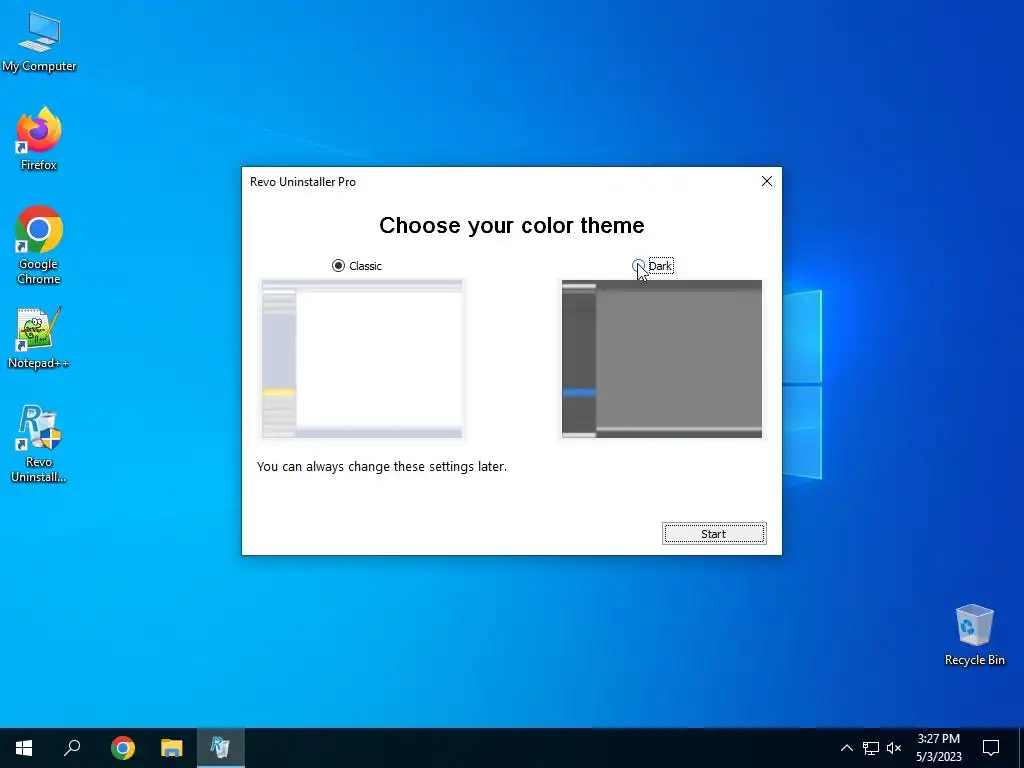Open the taskbar clock and date
The width and height of the screenshot is (1024, 768).
938,748
